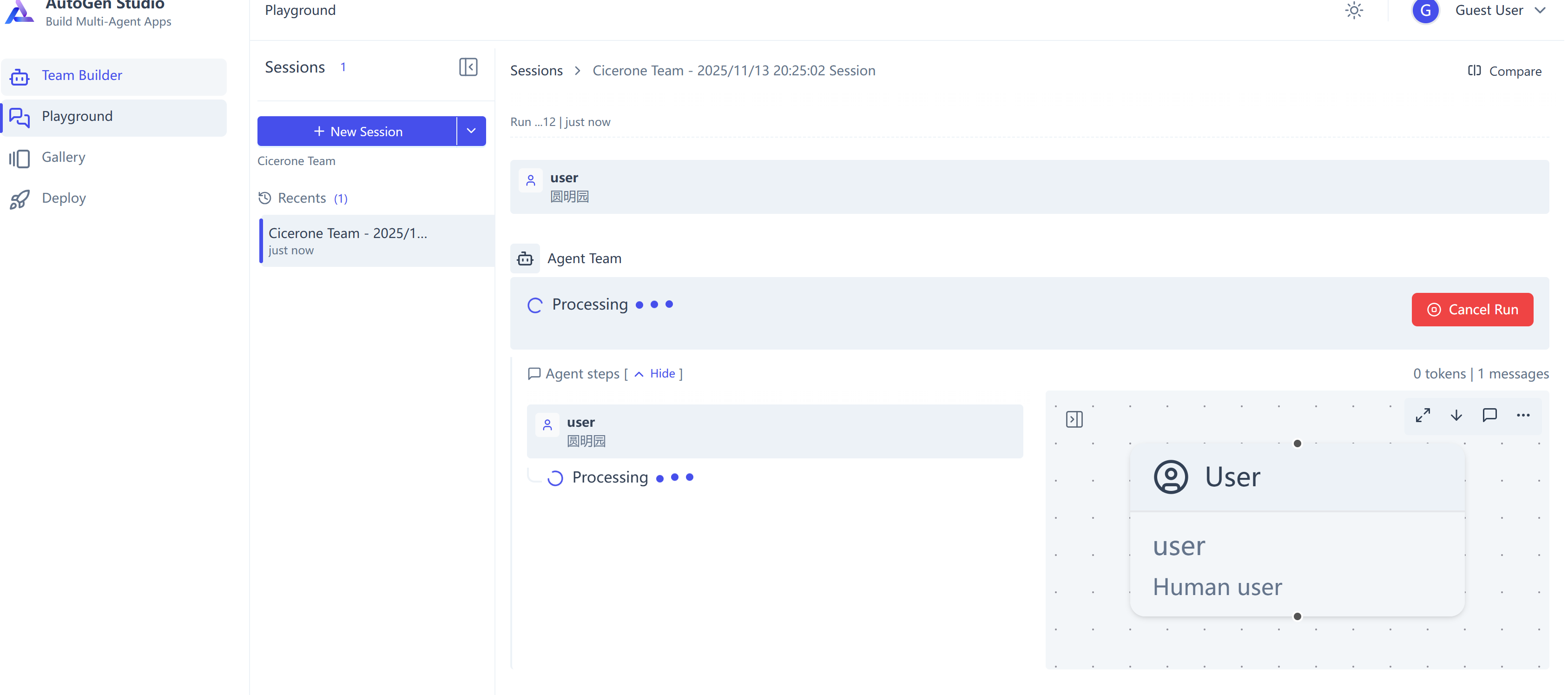Viewport: 1568px width, 695px height.
Task: Click the message bubble icon in graph toolbar
Action: click(1489, 416)
